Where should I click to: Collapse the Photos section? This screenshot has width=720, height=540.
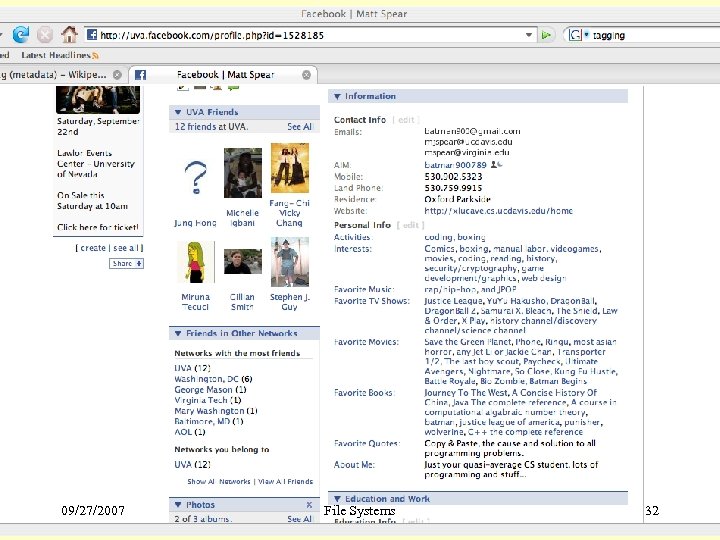pos(178,505)
